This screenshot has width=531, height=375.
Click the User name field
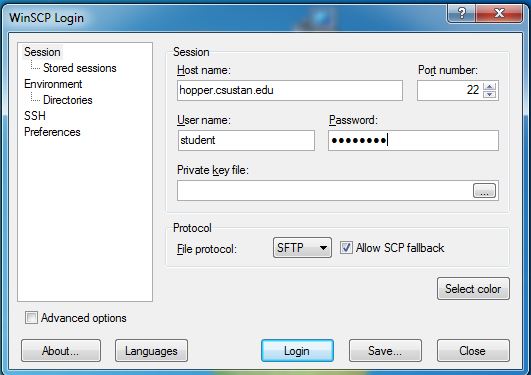coord(246,141)
